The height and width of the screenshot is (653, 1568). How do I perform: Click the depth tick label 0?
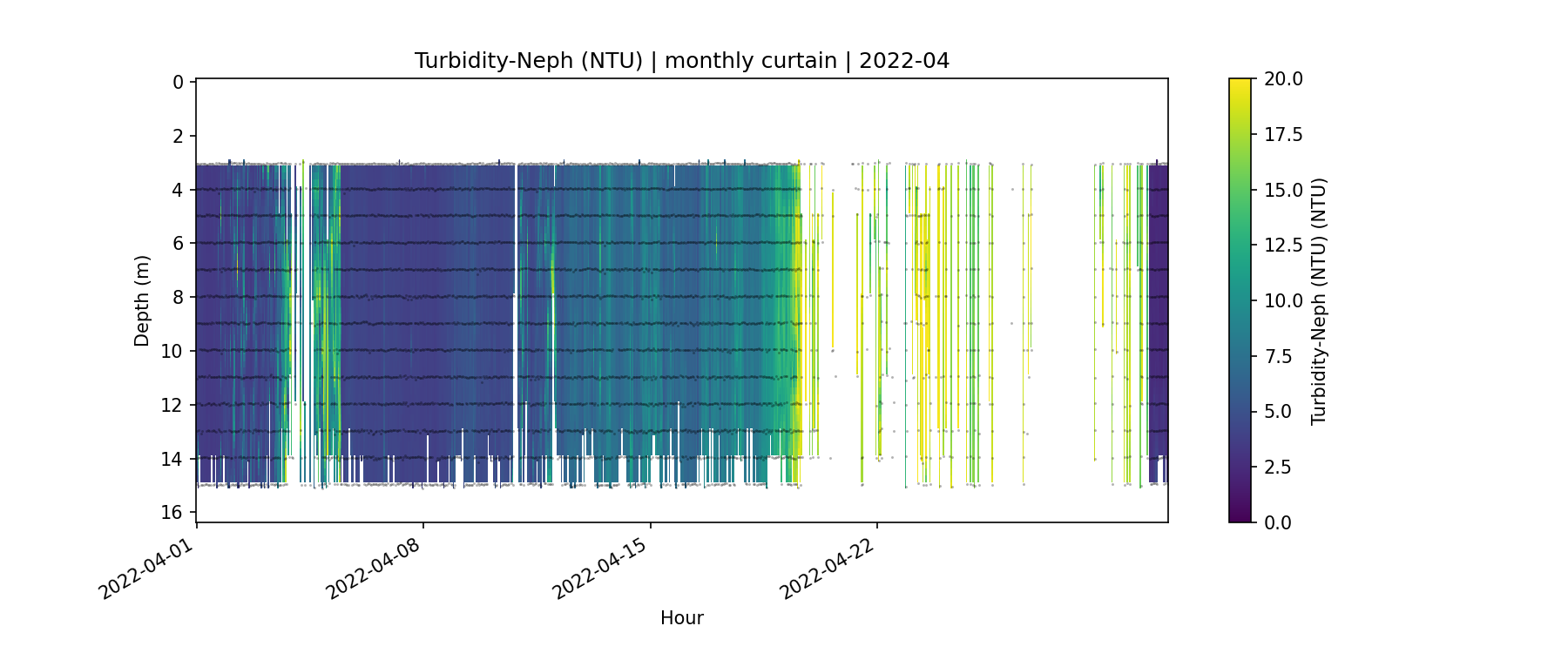tap(178, 82)
